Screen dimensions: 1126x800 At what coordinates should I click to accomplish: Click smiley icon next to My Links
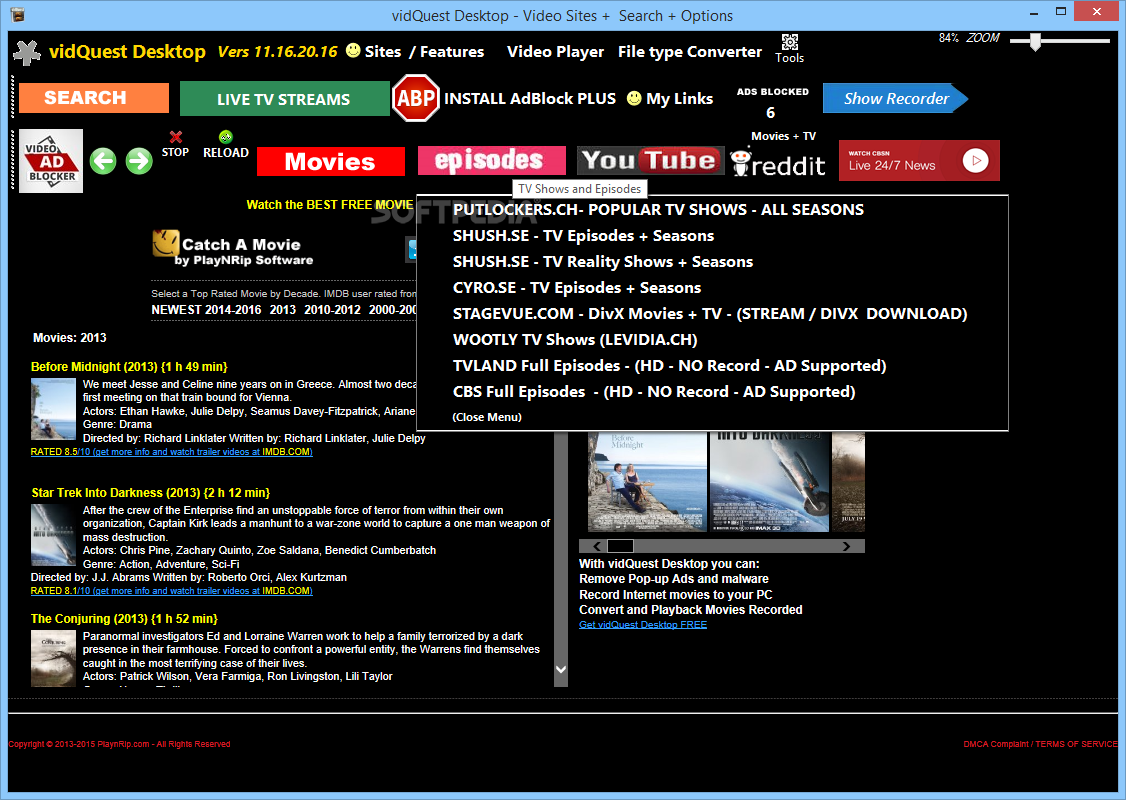click(634, 98)
